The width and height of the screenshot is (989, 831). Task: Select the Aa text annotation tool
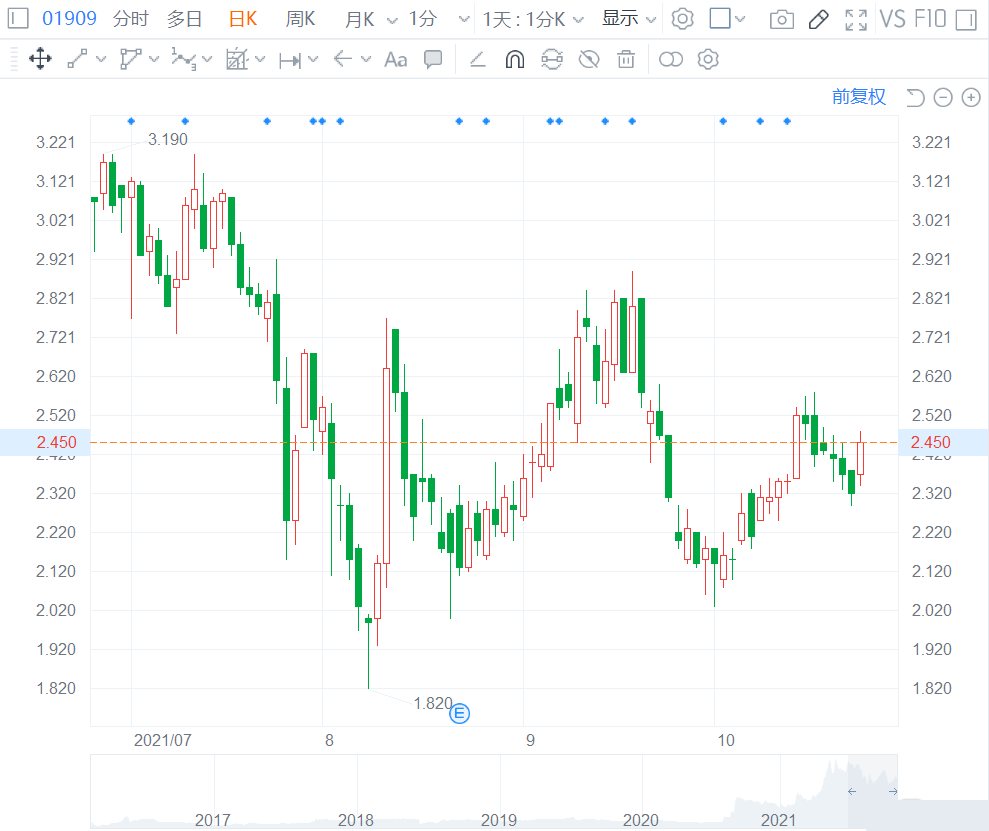[395, 60]
